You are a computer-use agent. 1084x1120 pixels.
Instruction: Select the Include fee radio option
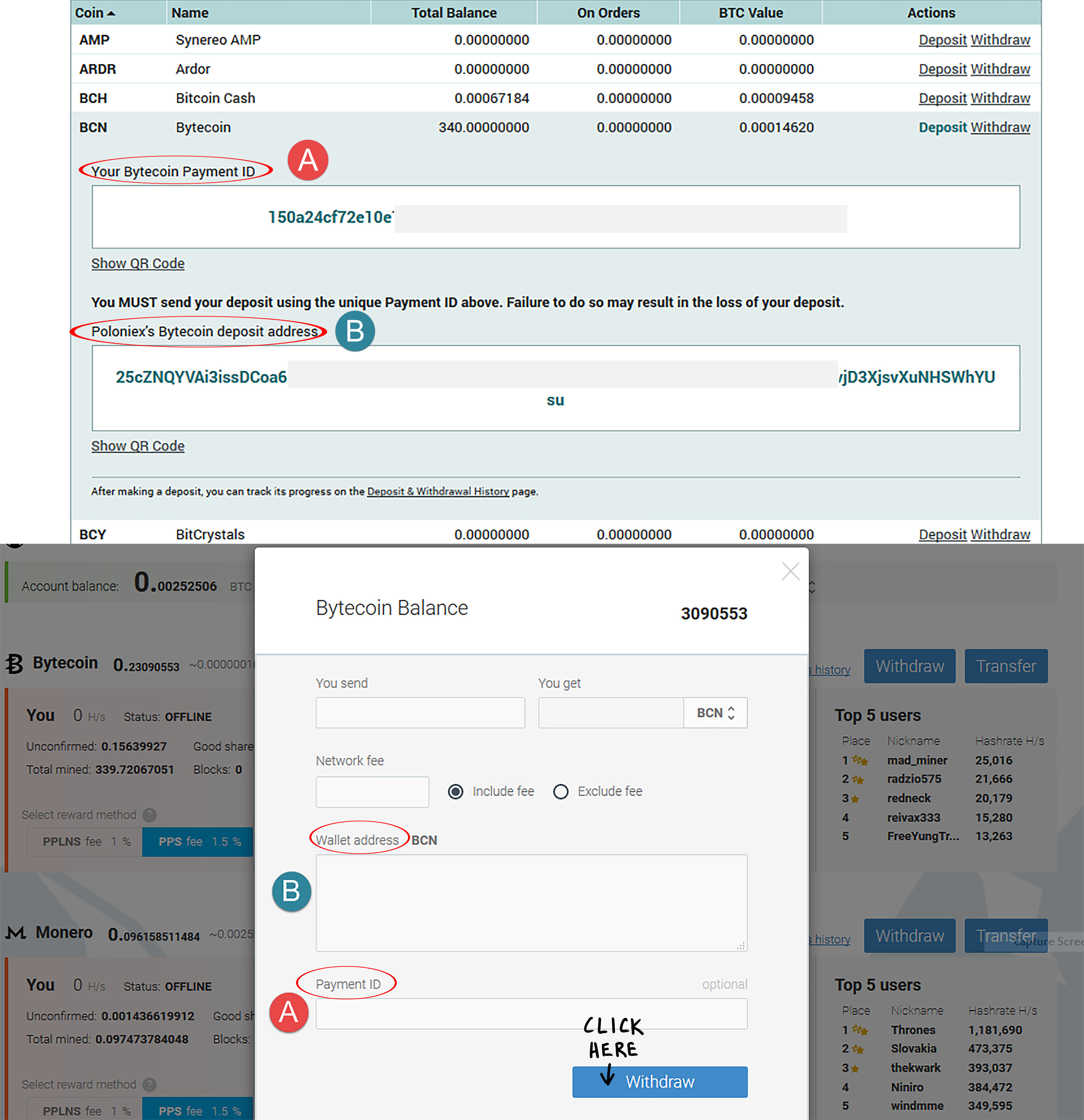[x=455, y=791]
